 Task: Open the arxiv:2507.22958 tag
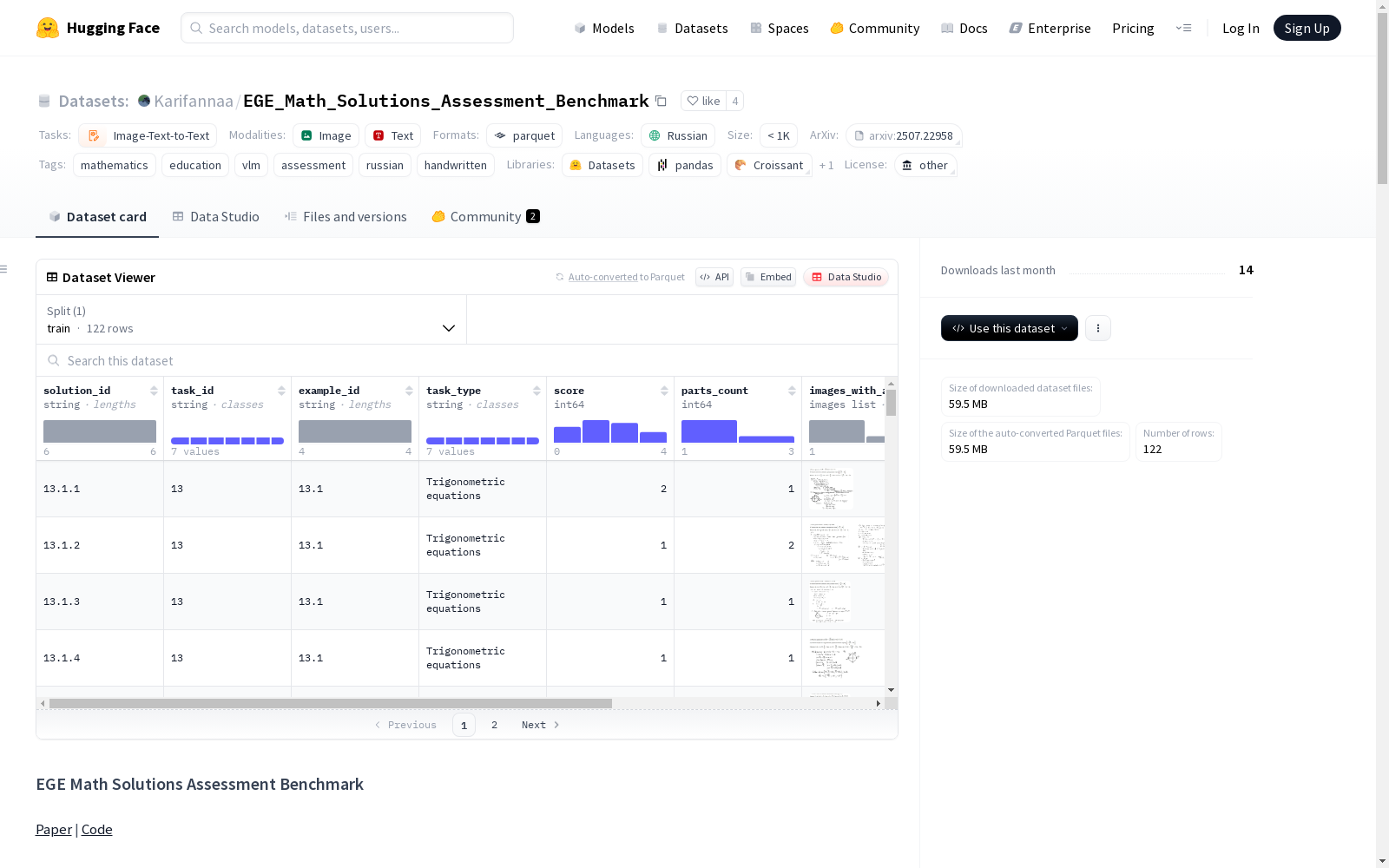[x=904, y=135]
